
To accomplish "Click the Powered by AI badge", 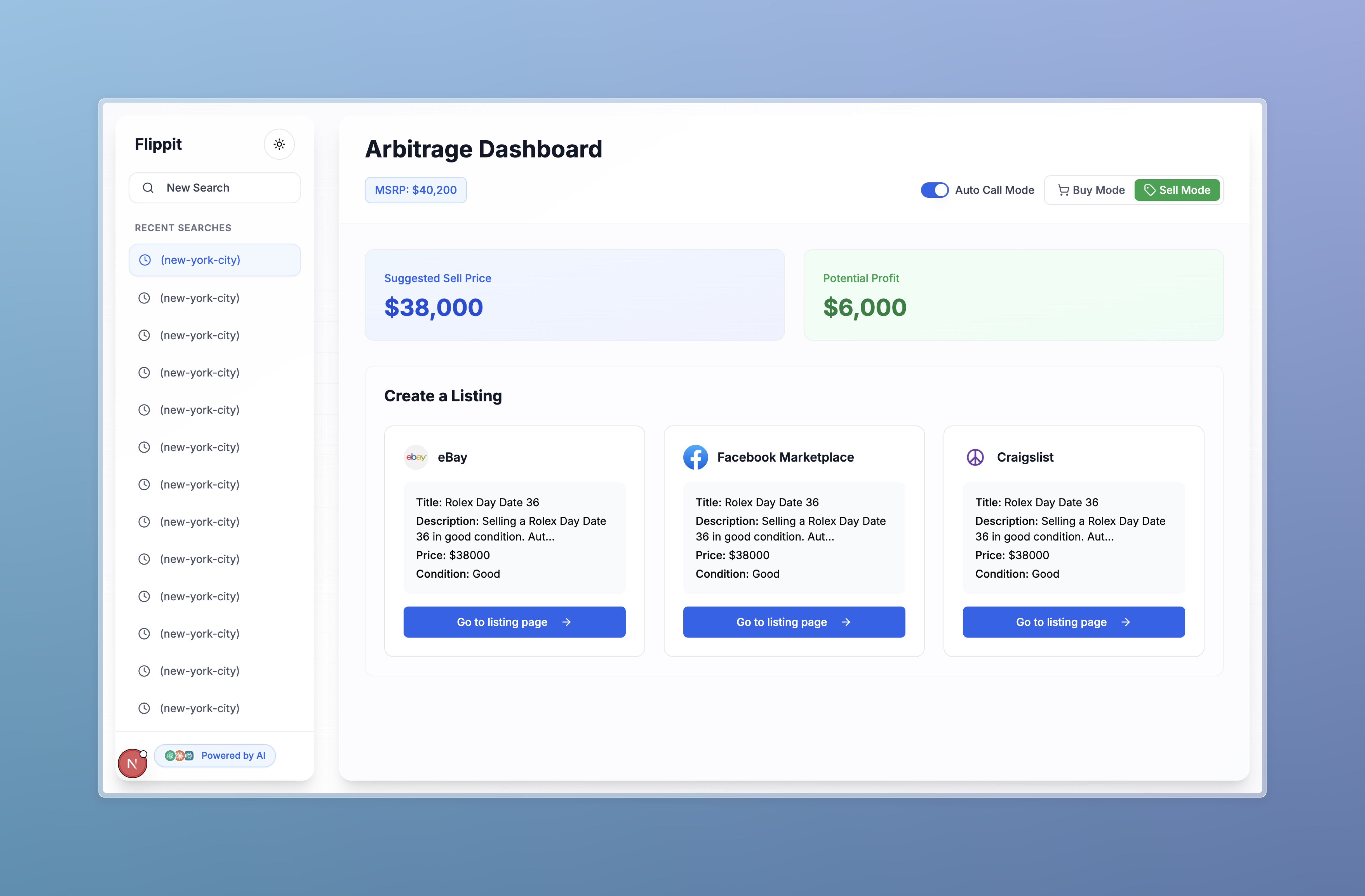I will pyautogui.click(x=232, y=755).
